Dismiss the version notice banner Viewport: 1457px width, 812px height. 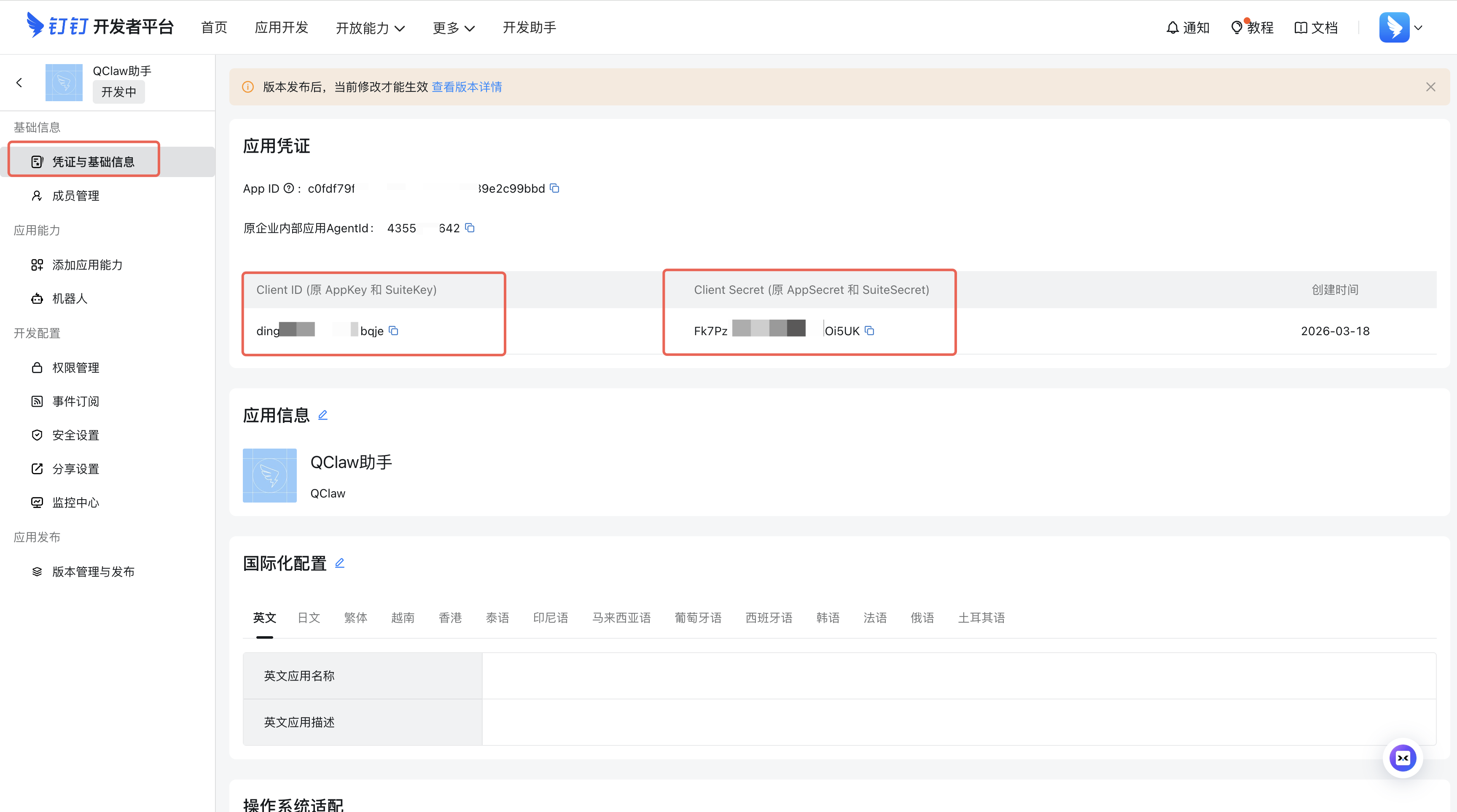pos(1430,87)
